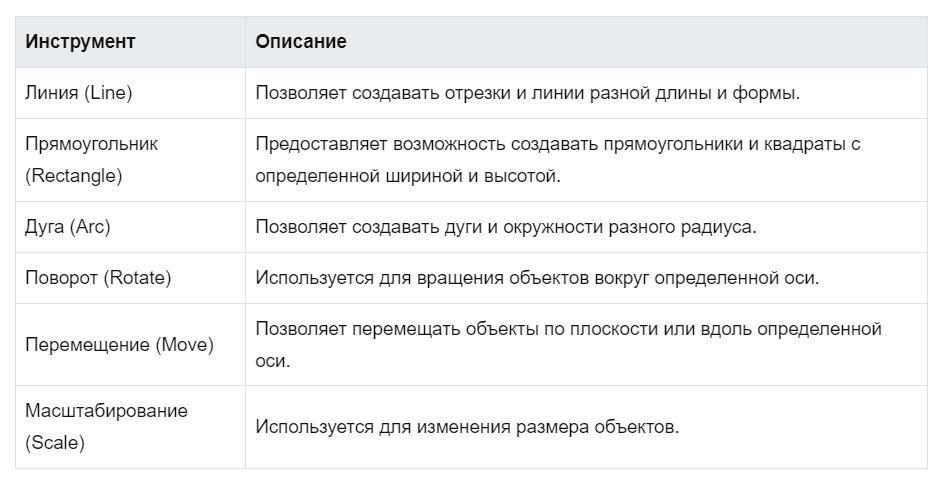Click the description about rotating objects around axis

click(x=537, y=278)
